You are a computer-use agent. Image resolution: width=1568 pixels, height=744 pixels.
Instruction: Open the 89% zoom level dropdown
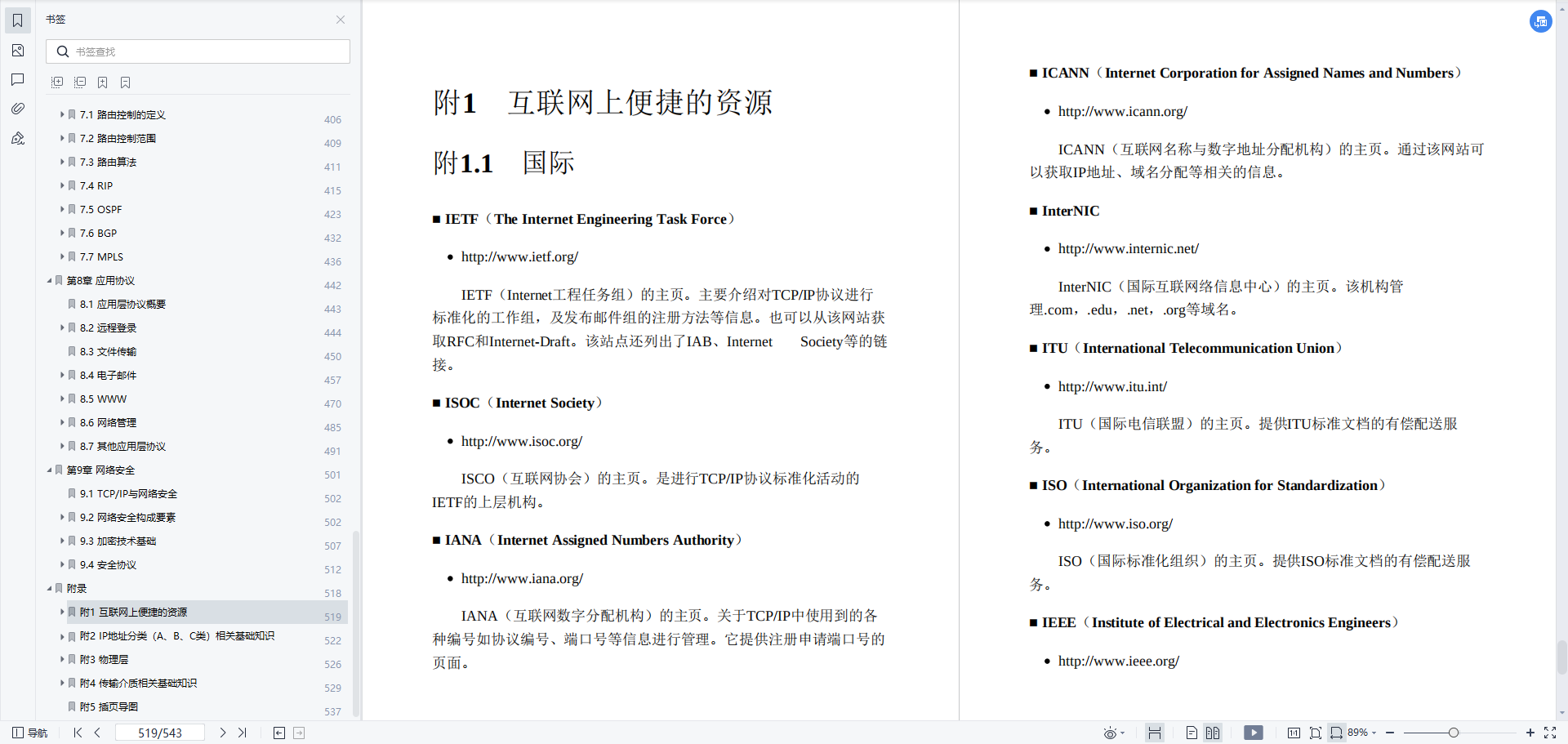pos(1361,733)
